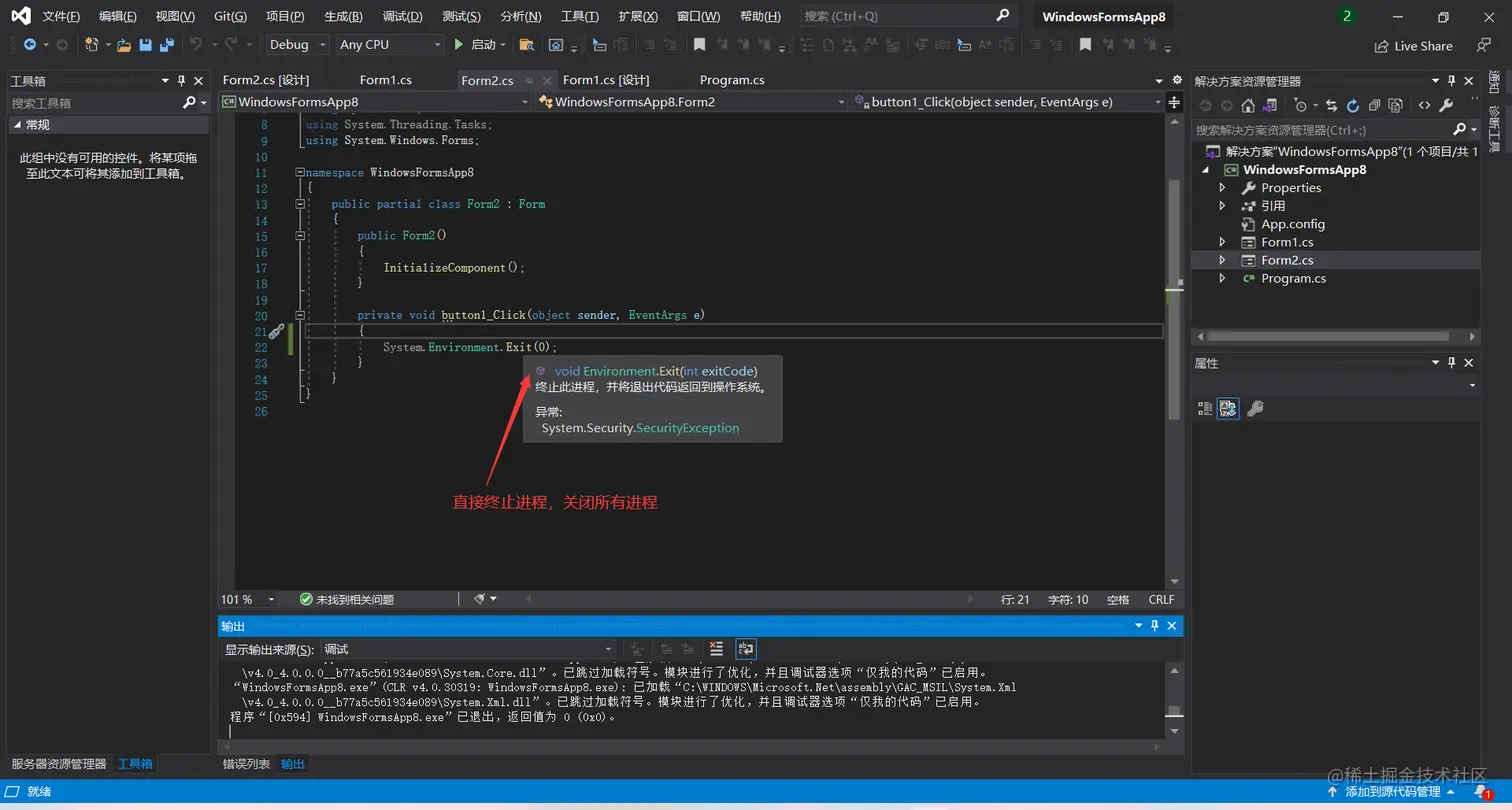Expand the Form1.cs node in Solution Explorer
The image size is (1512, 810).
pos(1222,242)
